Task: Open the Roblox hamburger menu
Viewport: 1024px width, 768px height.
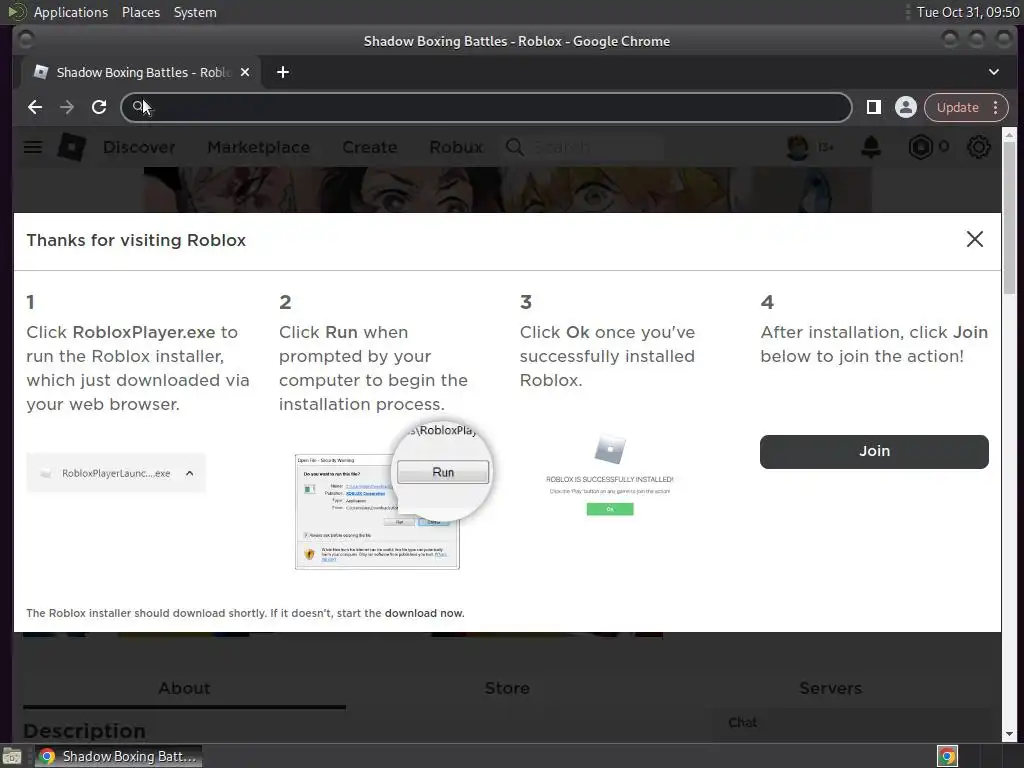Action: point(33,148)
